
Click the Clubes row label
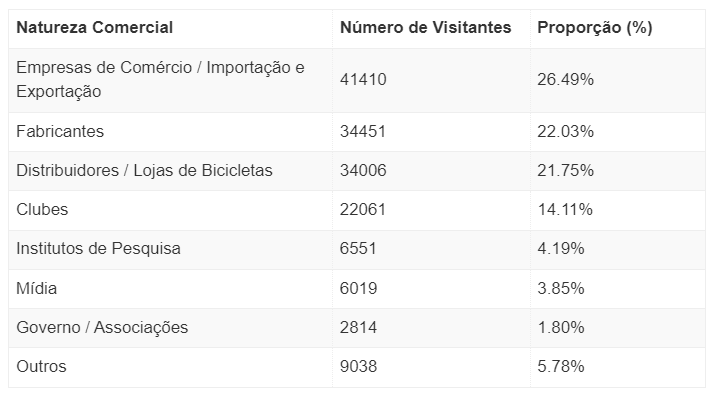pyautogui.click(x=42, y=209)
